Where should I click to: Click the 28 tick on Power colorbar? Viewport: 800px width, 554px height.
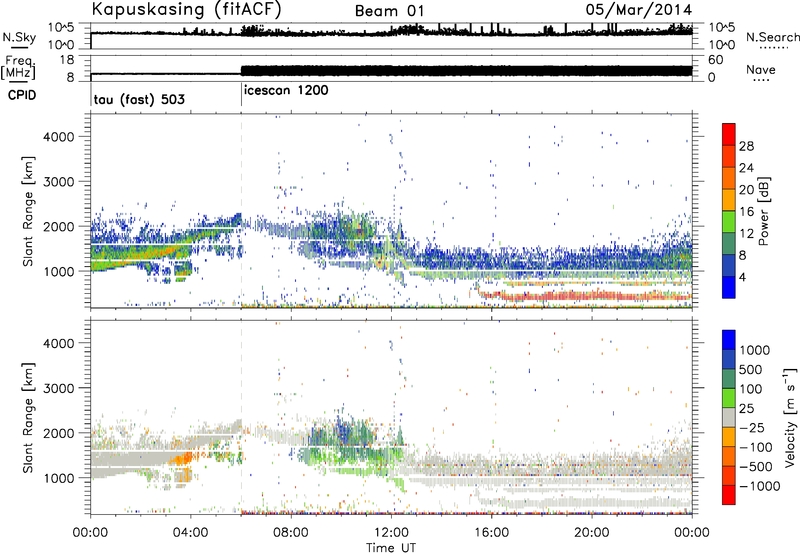tap(746, 146)
